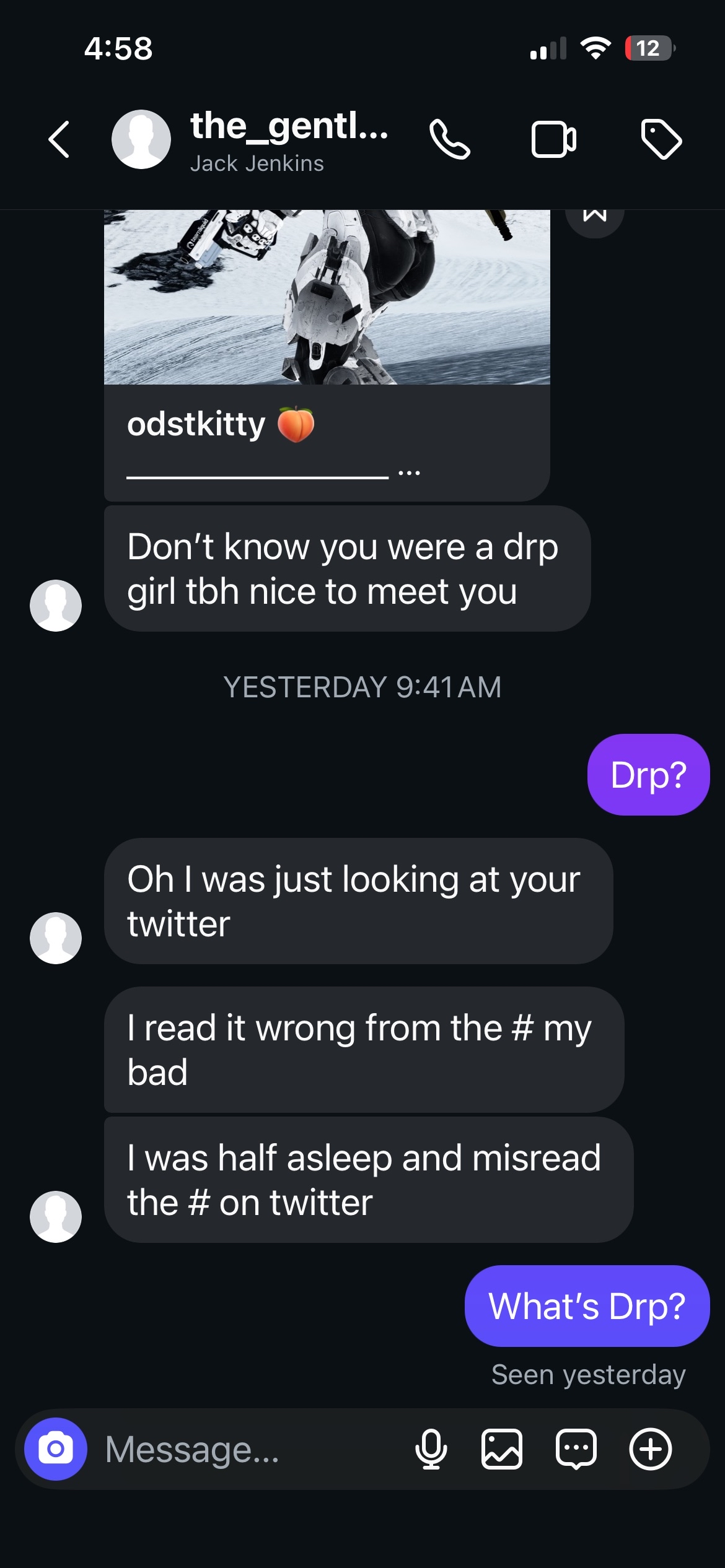Open the shared odstkitty post image
Image resolution: width=725 pixels, height=1568 pixels.
(x=327, y=297)
